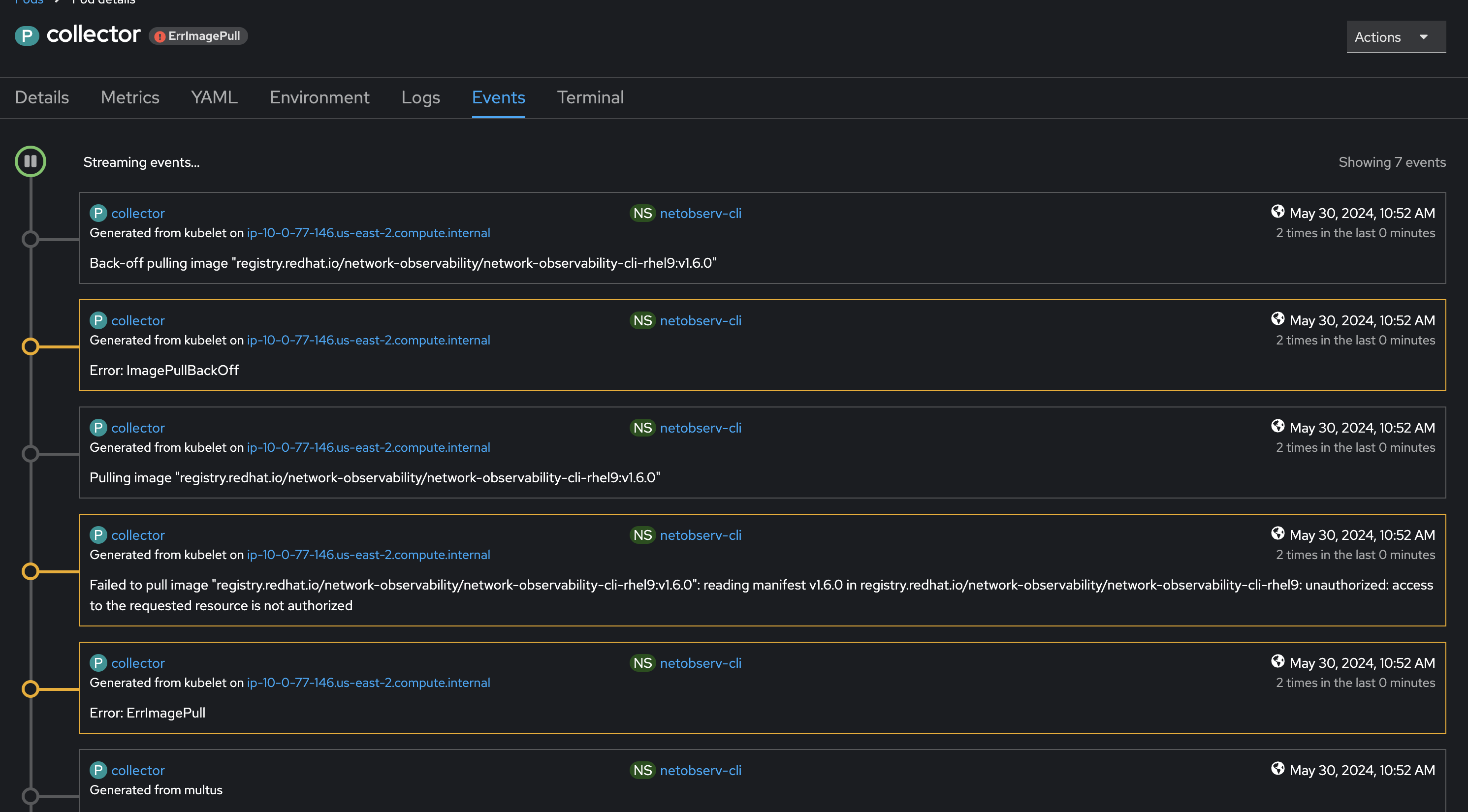This screenshot has width=1468, height=812.
Task: Click the ErrImagePull status badge
Action: tap(198, 36)
